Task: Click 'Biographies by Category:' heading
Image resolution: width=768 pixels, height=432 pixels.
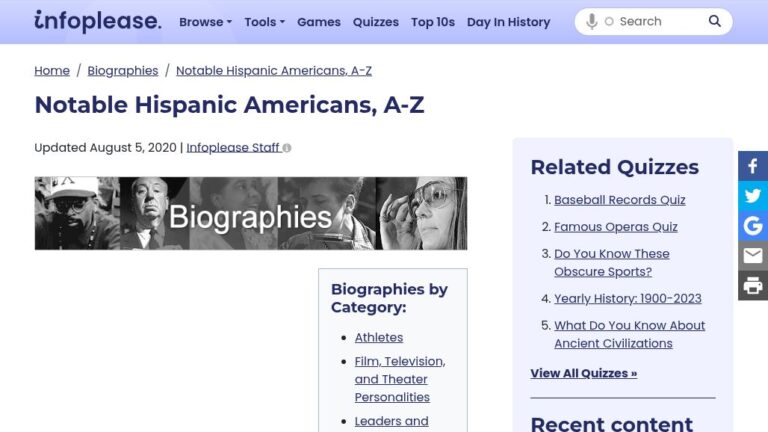Action: (389, 298)
